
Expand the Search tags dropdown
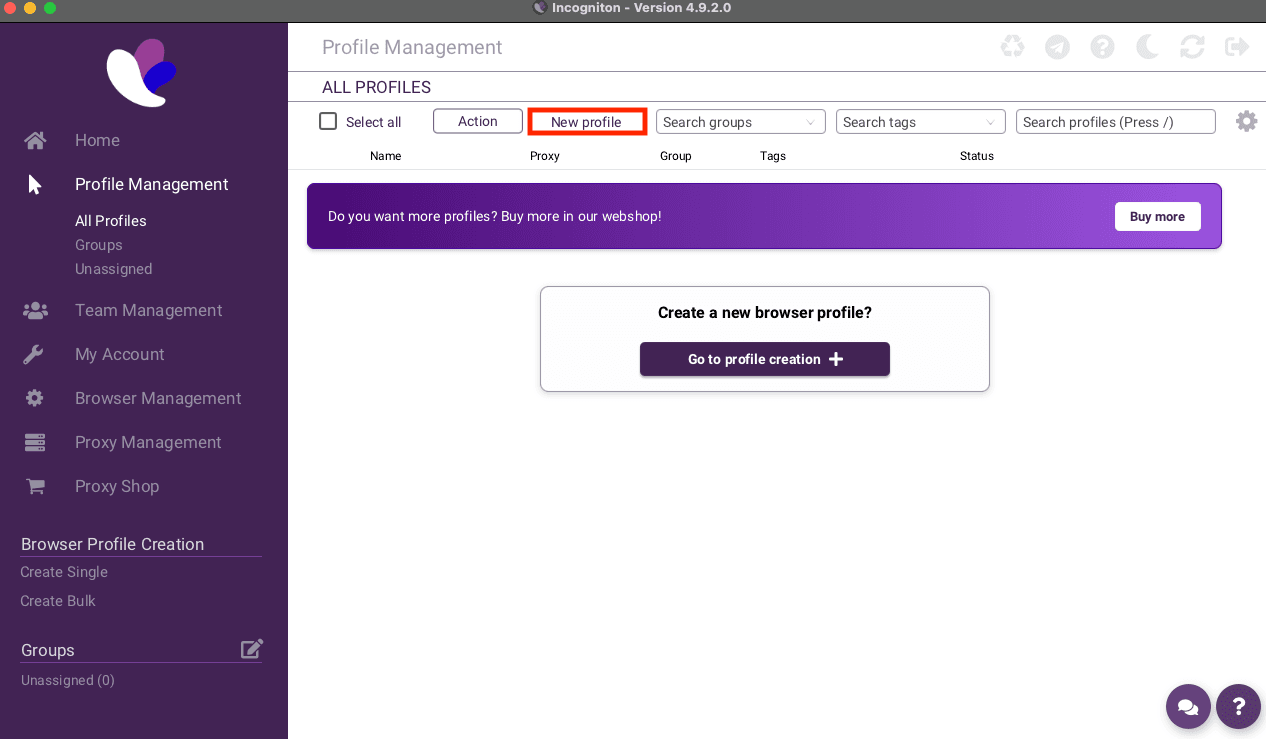(920, 121)
